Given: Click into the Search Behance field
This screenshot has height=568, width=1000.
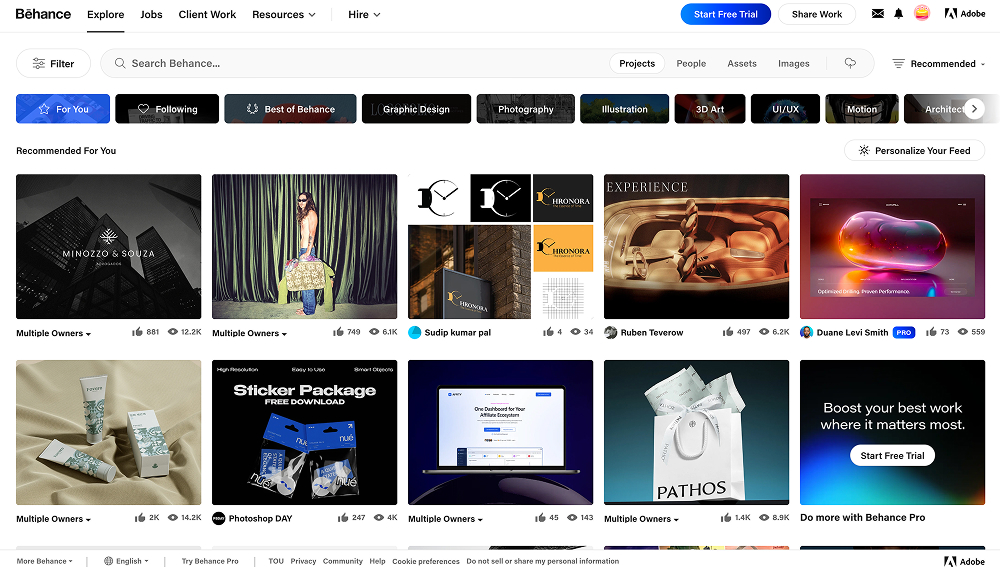Looking at the screenshot, I should pos(357,63).
